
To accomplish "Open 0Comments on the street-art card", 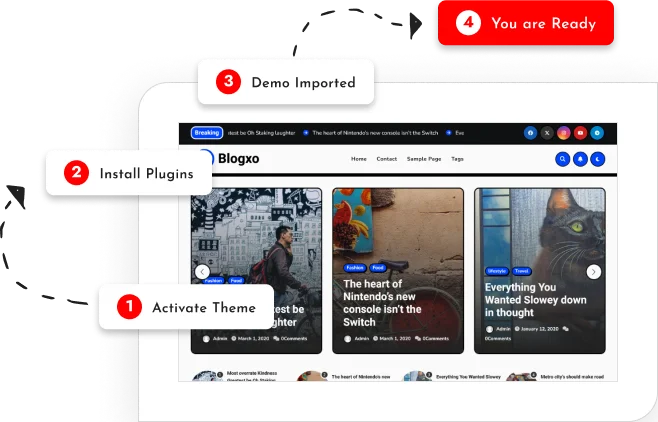I will pyautogui.click(x=294, y=339).
